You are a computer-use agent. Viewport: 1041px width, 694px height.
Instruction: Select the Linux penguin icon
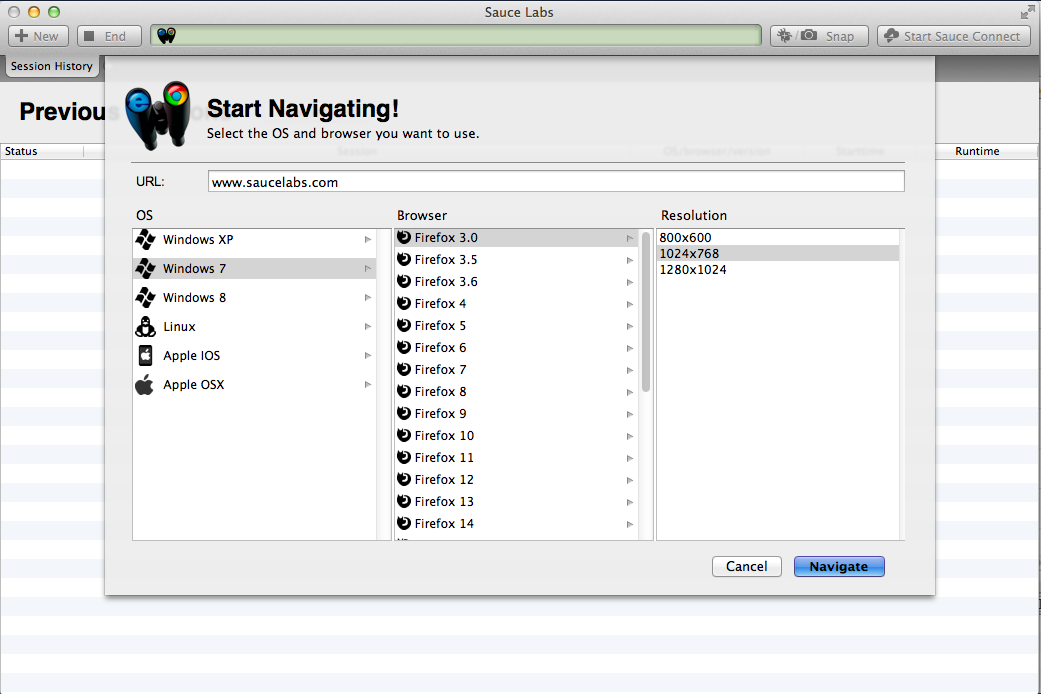[145, 327]
